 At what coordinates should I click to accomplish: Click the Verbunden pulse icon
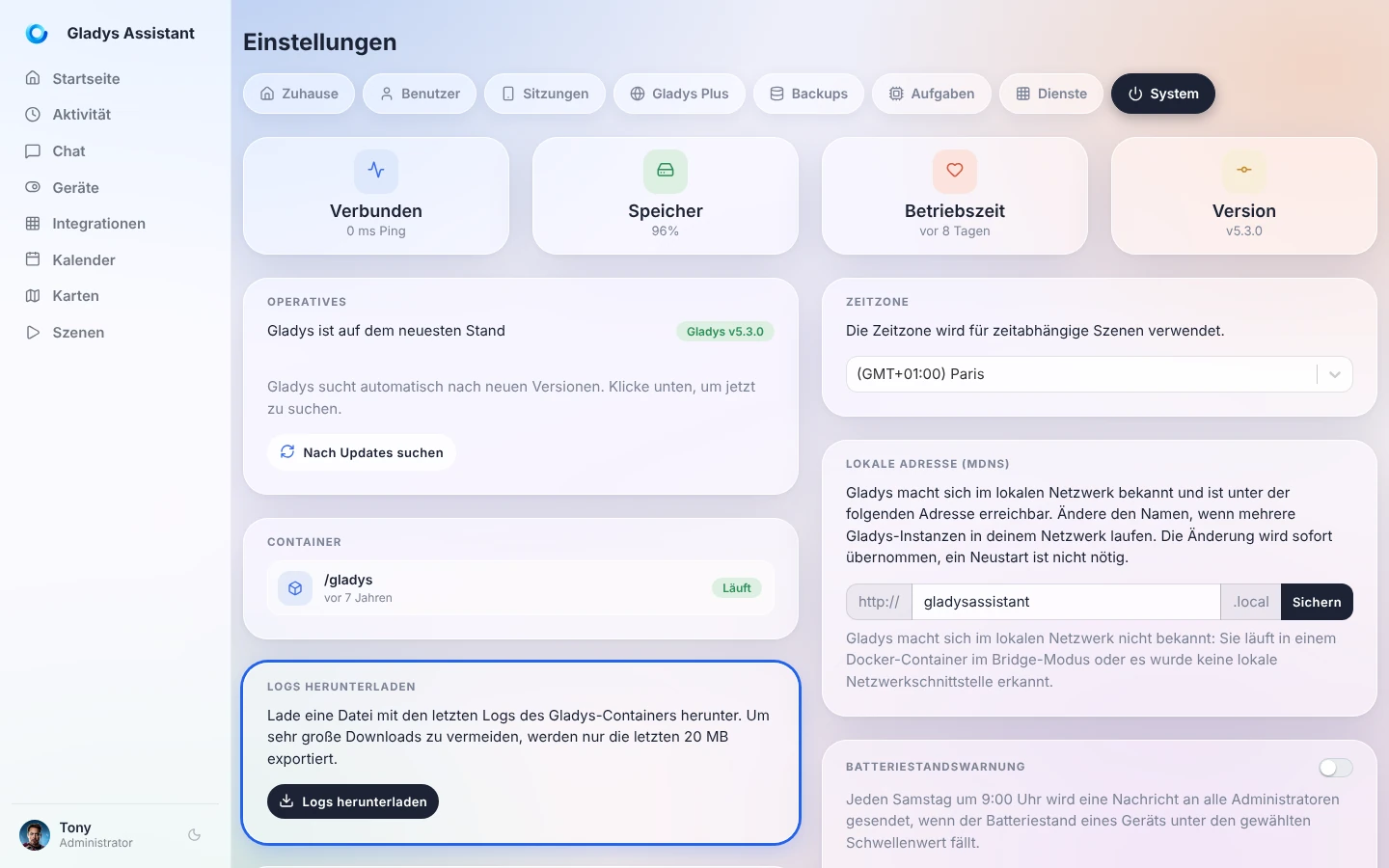376,171
